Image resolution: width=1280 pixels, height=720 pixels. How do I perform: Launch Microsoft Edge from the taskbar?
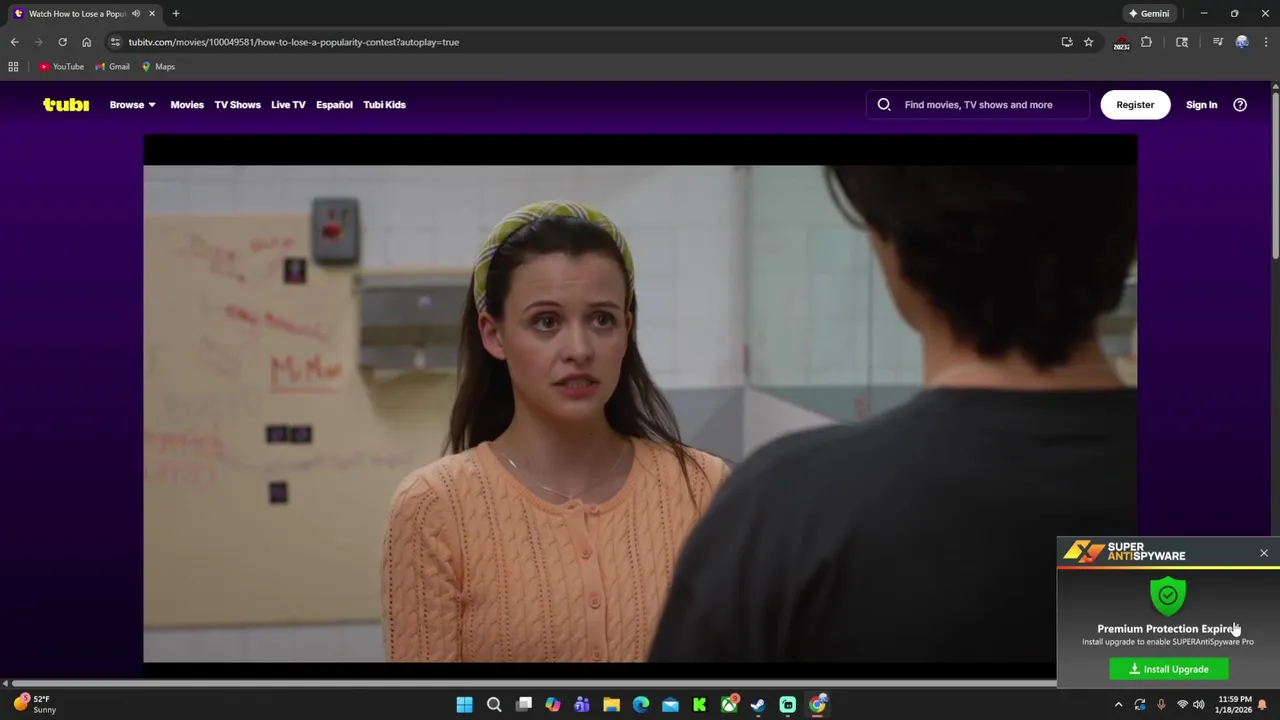pos(641,705)
